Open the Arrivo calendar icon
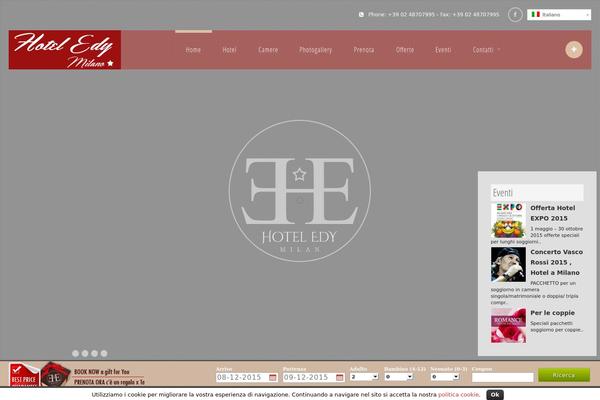The height and width of the screenshot is (400, 600). pos(272,377)
